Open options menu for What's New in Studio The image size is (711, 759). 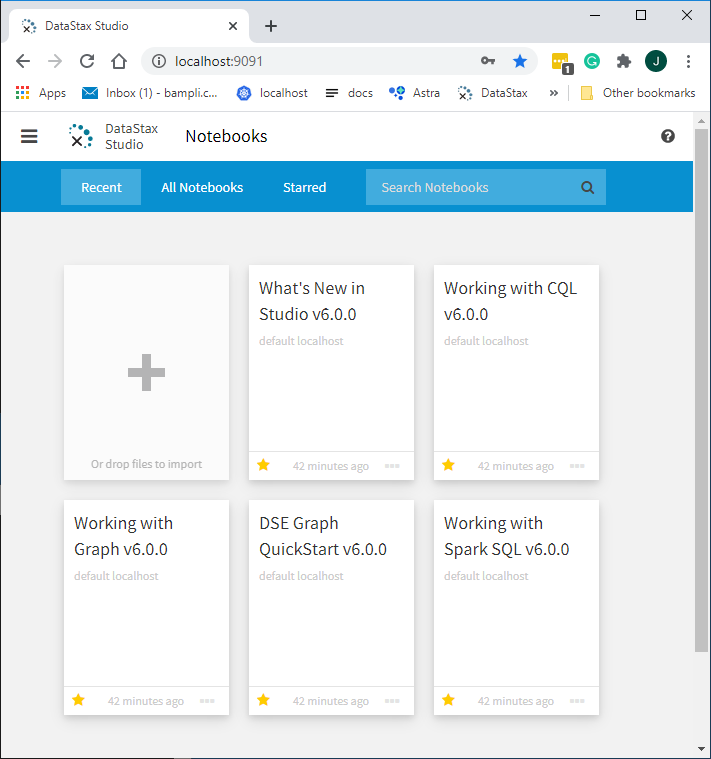point(392,466)
